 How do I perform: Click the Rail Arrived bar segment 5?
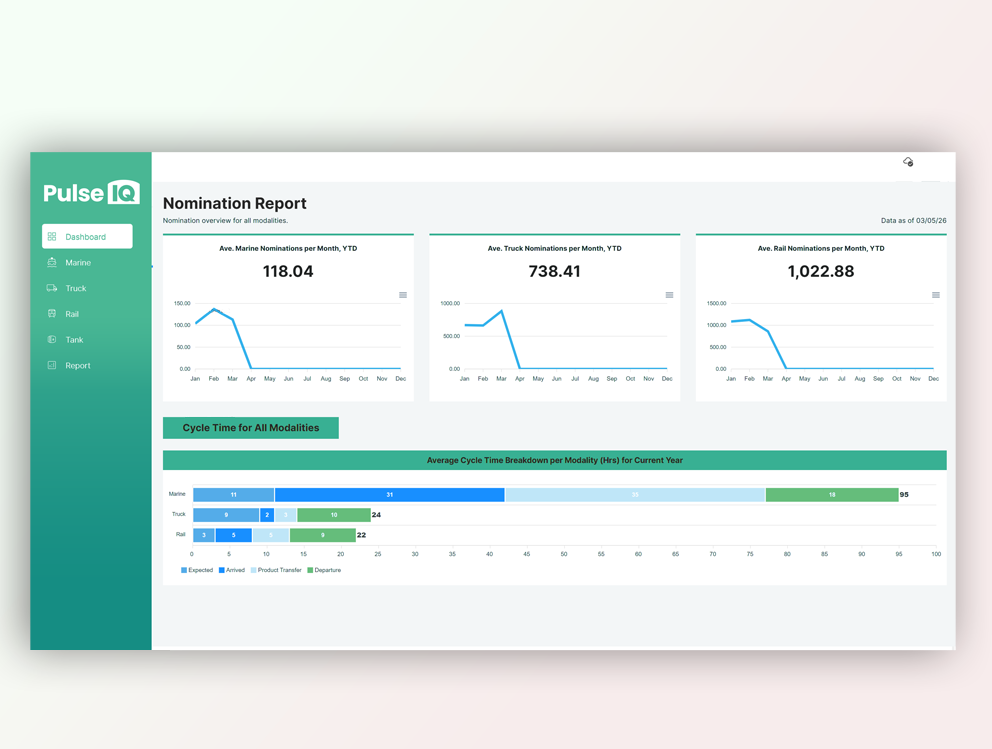(233, 535)
